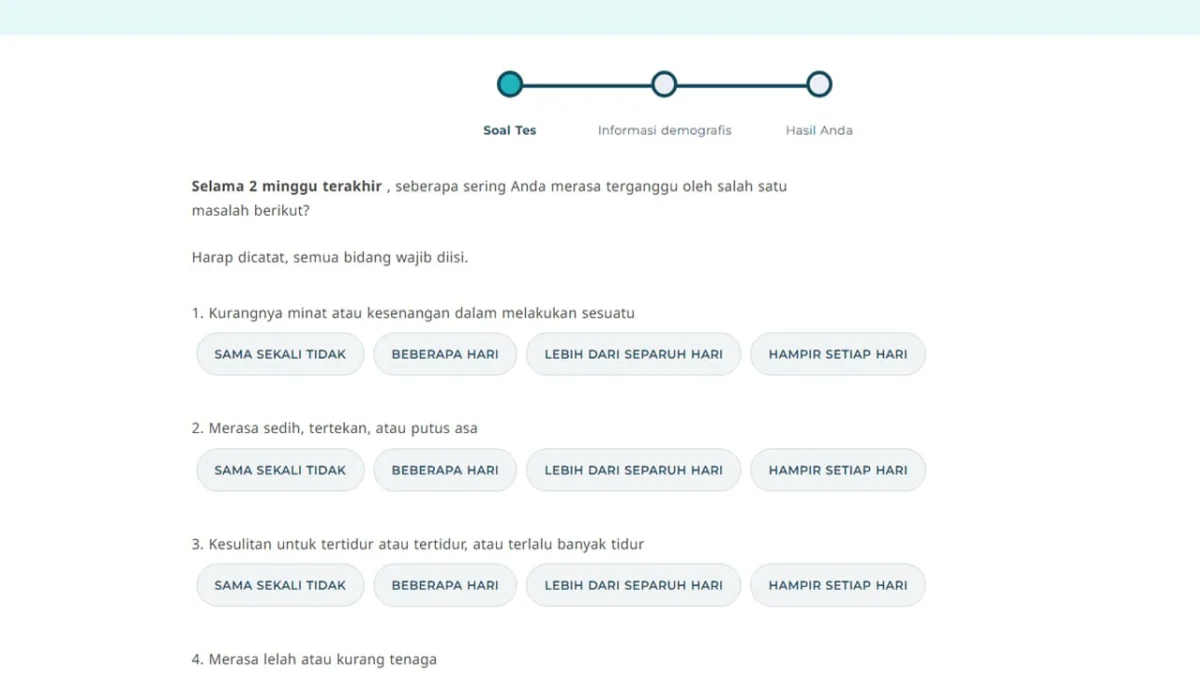The height and width of the screenshot is (675, 1200).
Task: Pick 'Lebih dari separuh hari' for question 2
Action: [x=634, y=470]
